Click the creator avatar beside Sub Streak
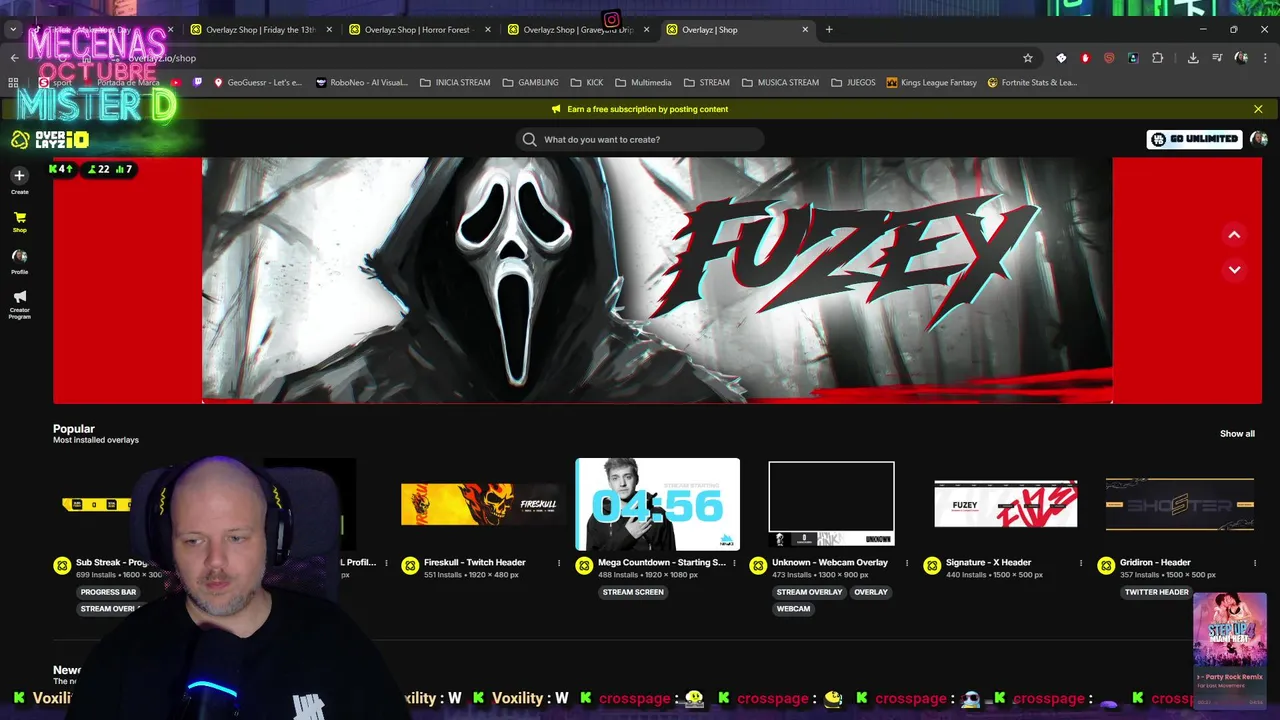This screenshot has width=1280, height=720. (x=62, y=566)
